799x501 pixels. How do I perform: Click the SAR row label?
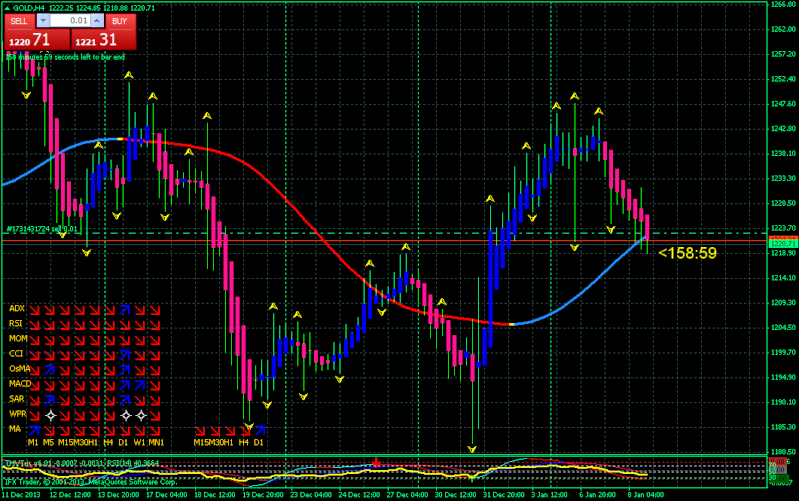pyautogui.click(x=16, y=399)
